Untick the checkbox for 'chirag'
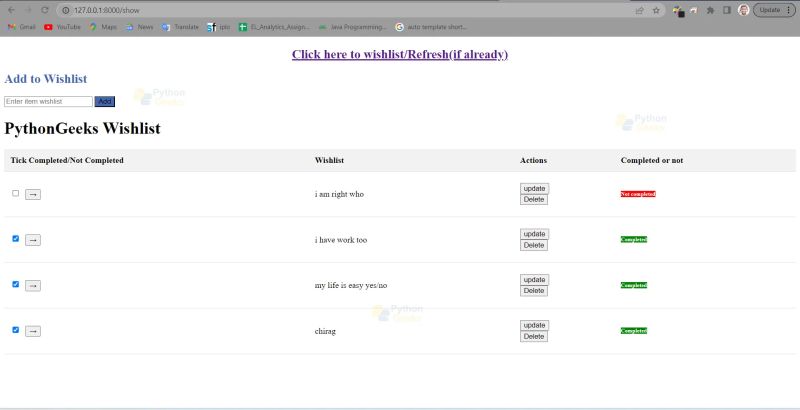This screenshot has width=800, height=410. tap(15, 330)
